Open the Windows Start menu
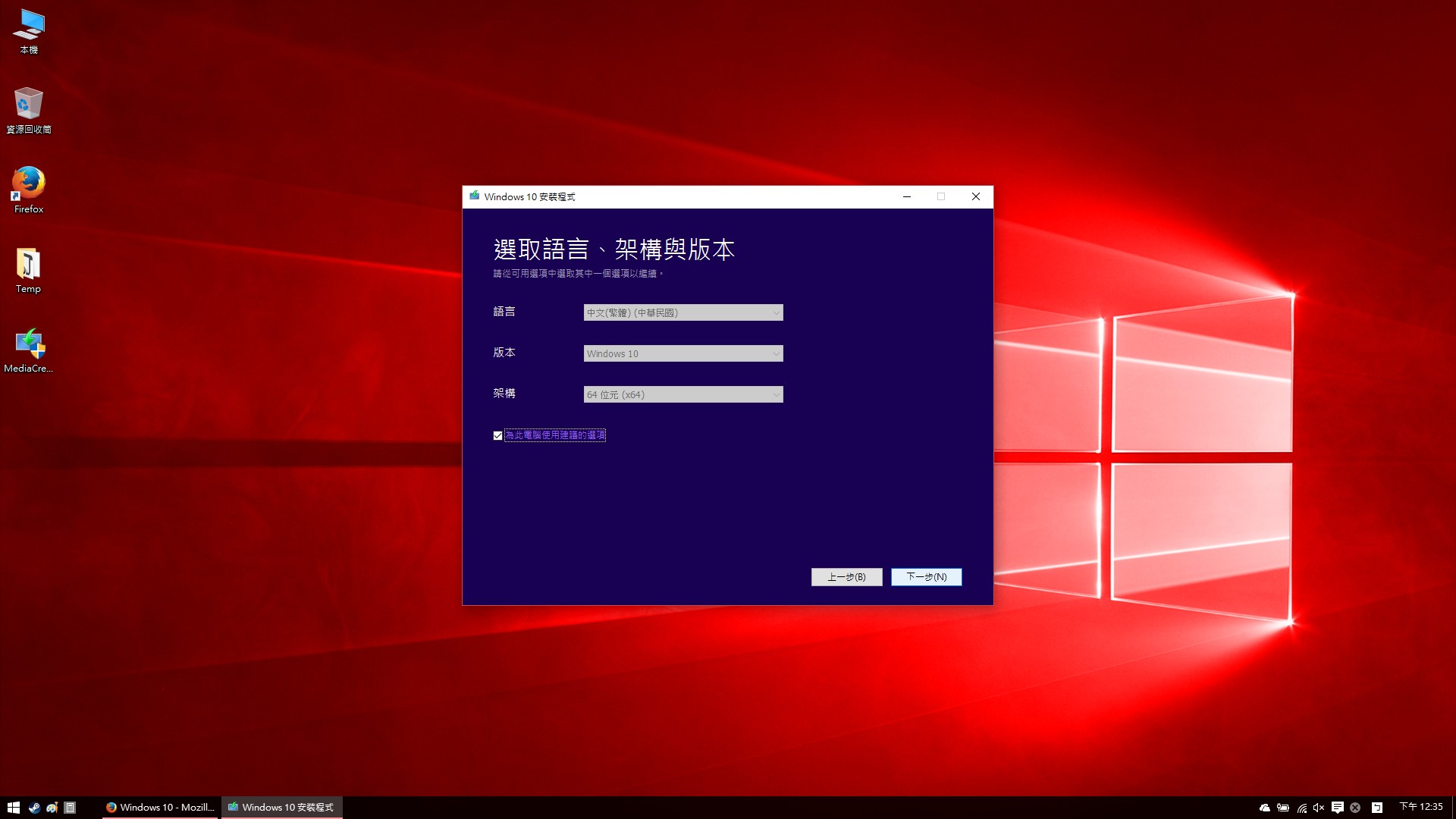Screen dimensions: 1456x819 [13, 808]
